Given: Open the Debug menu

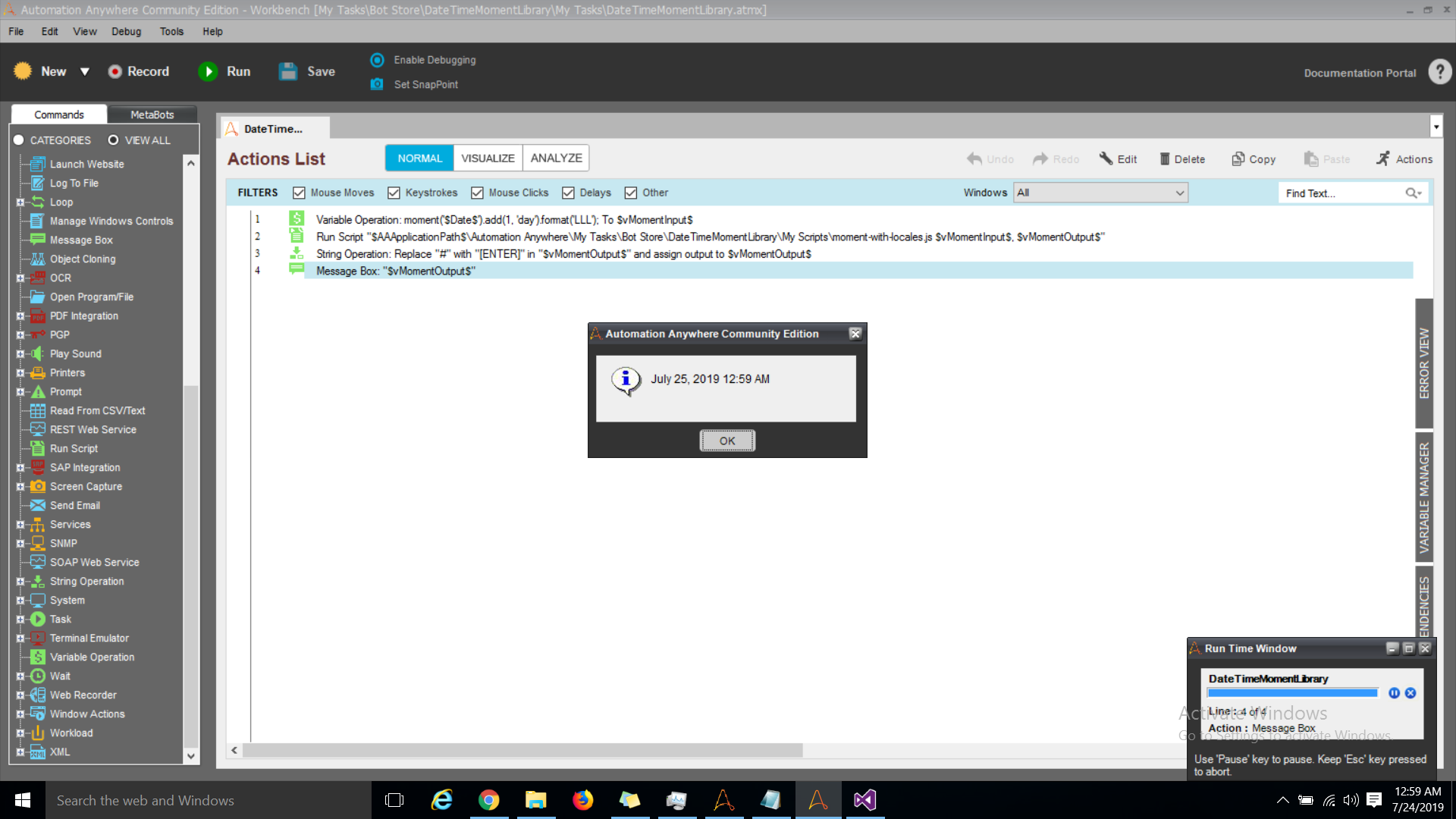Looking at the screenshot, I should (x=126, y=31).
